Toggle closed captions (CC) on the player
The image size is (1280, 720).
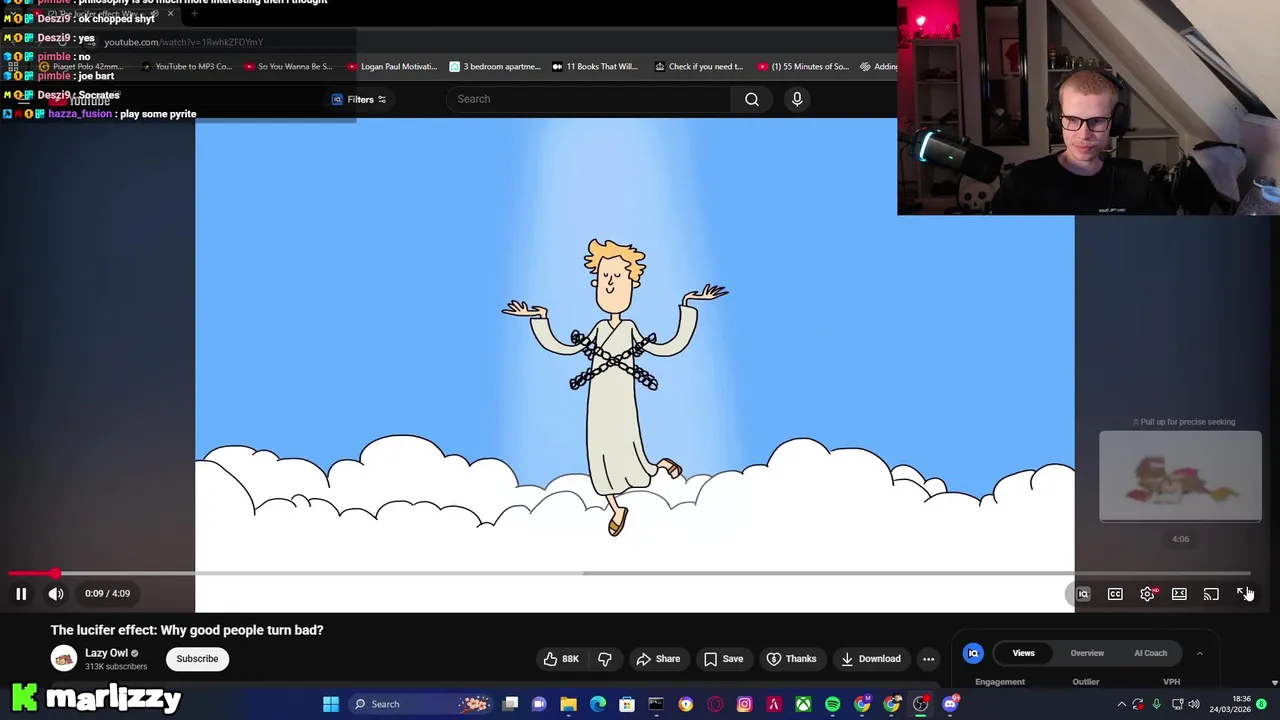[1115, 594]
